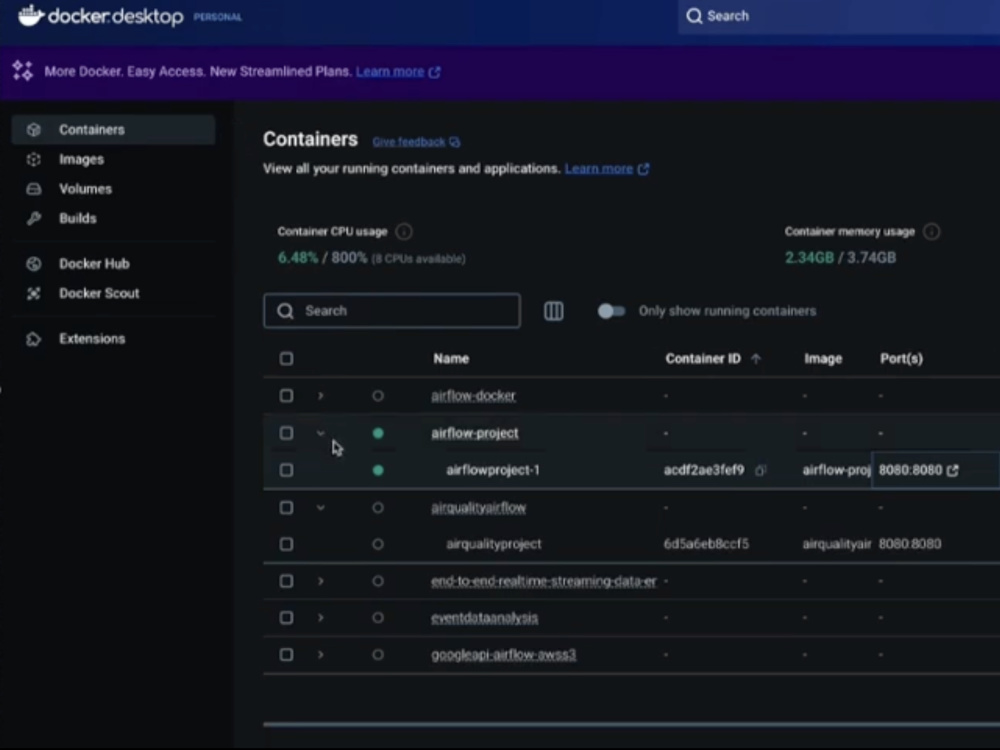
Task: Open the eventdataanalysis container link
Action: coord(484,618)
